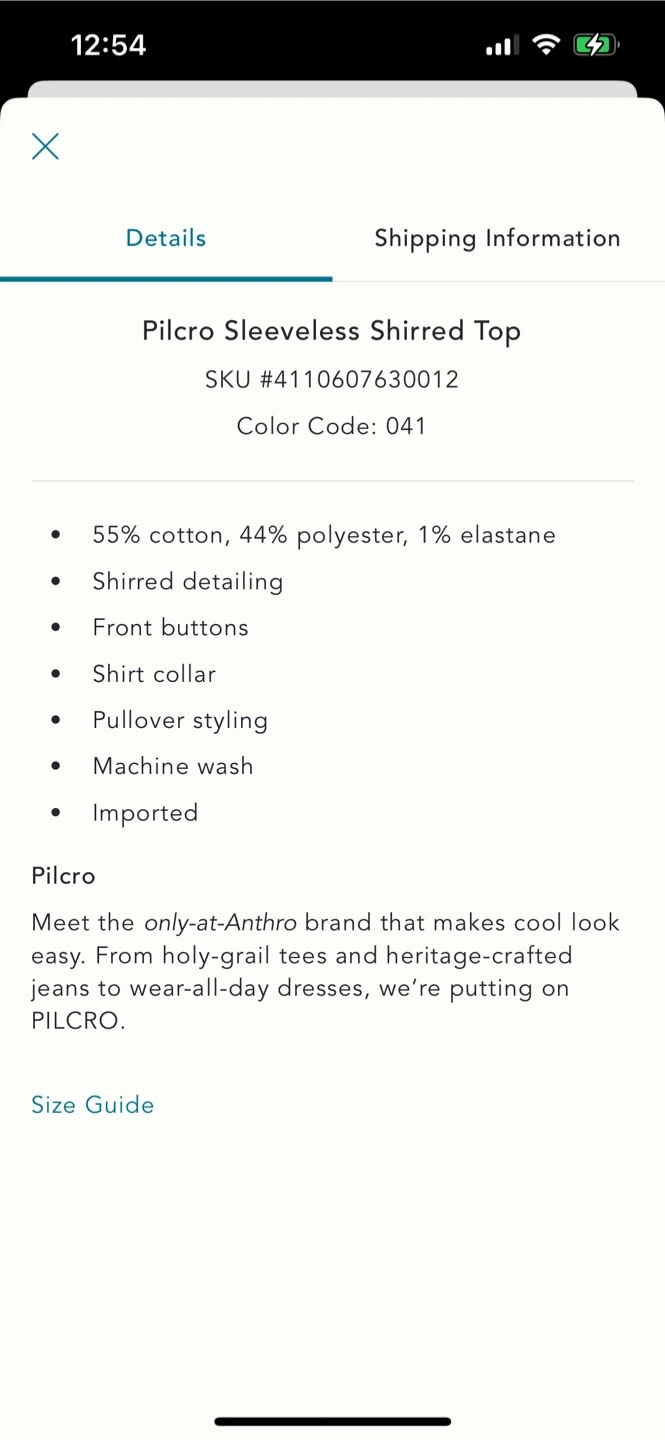This screenshot has width=665, height=1440.
Task: Close the product details sheet
Action: pos(45,146)
